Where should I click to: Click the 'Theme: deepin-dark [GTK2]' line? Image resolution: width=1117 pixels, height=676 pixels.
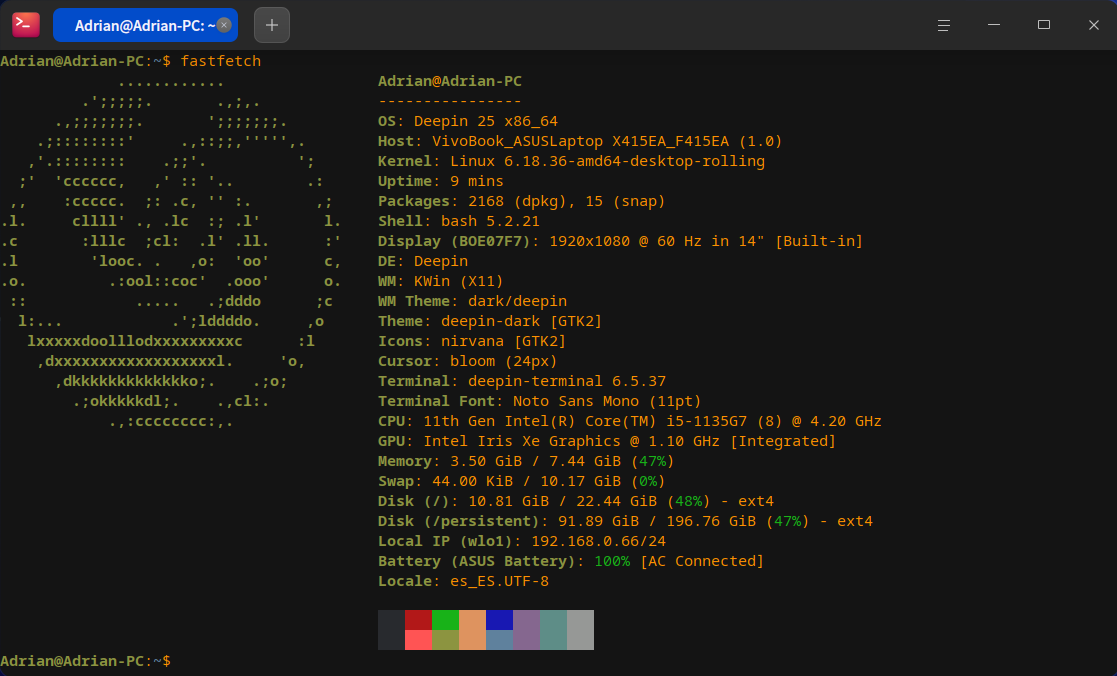490,321
